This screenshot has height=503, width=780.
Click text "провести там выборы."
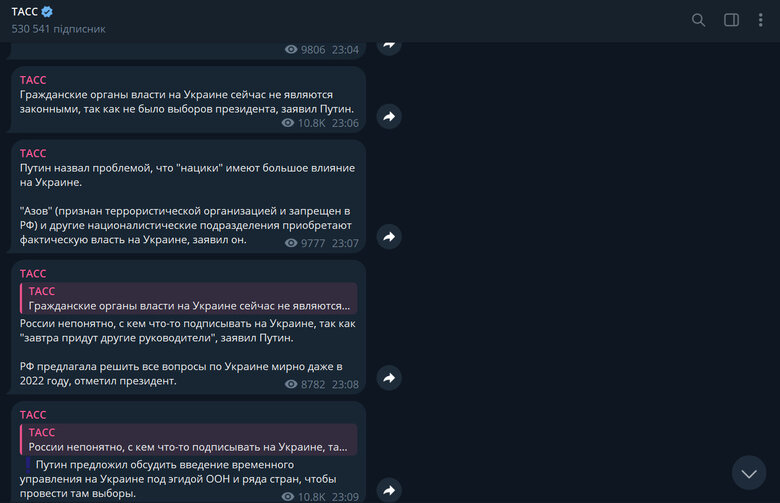click(78, 494)
